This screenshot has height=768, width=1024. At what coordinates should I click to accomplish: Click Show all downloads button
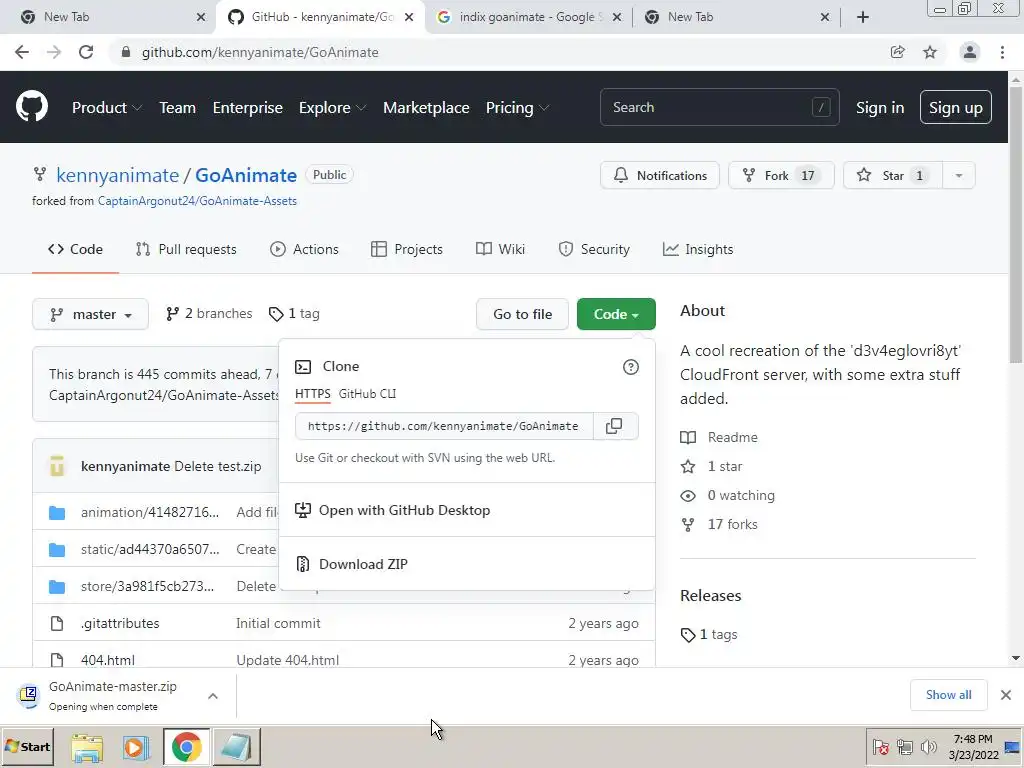click(x=948, y=695)
